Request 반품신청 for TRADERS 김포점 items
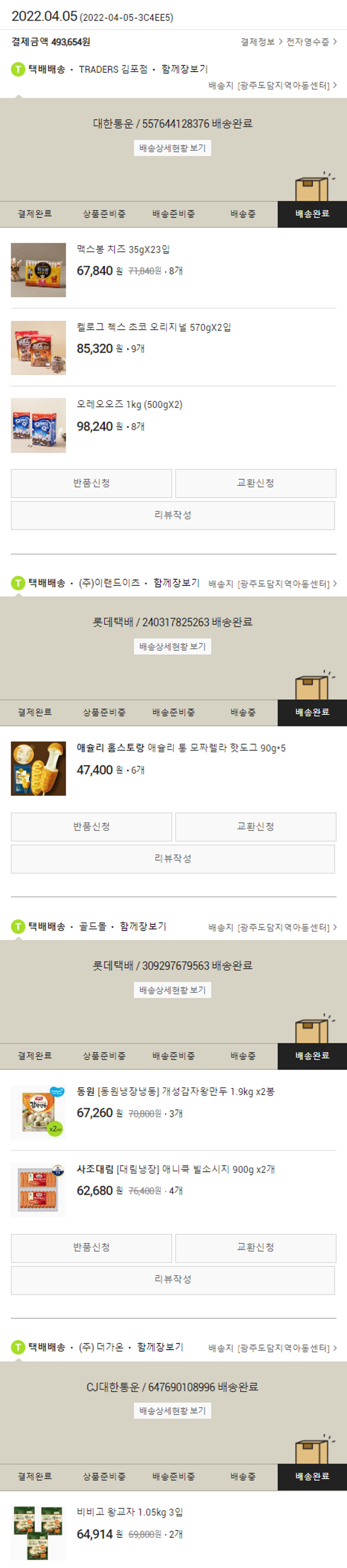This screenshot has height=1568, width=347. [x=92, y=483]
